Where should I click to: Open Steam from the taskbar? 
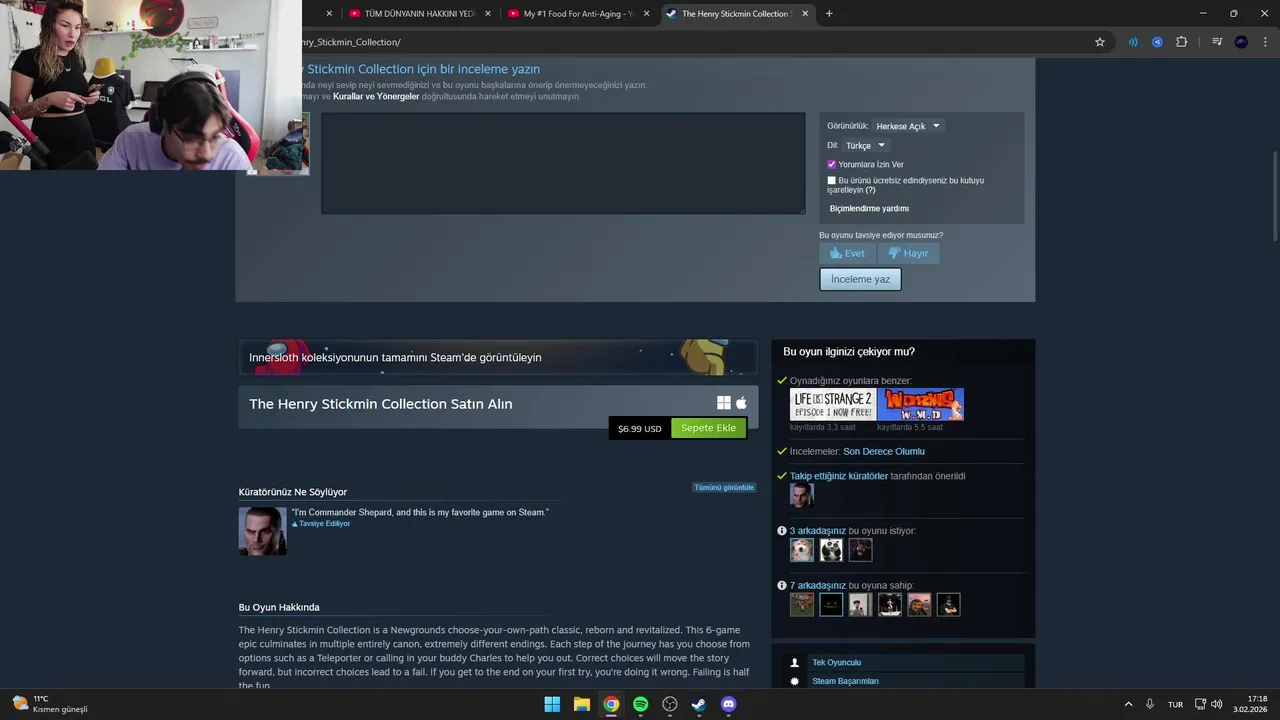pos(699,704)
